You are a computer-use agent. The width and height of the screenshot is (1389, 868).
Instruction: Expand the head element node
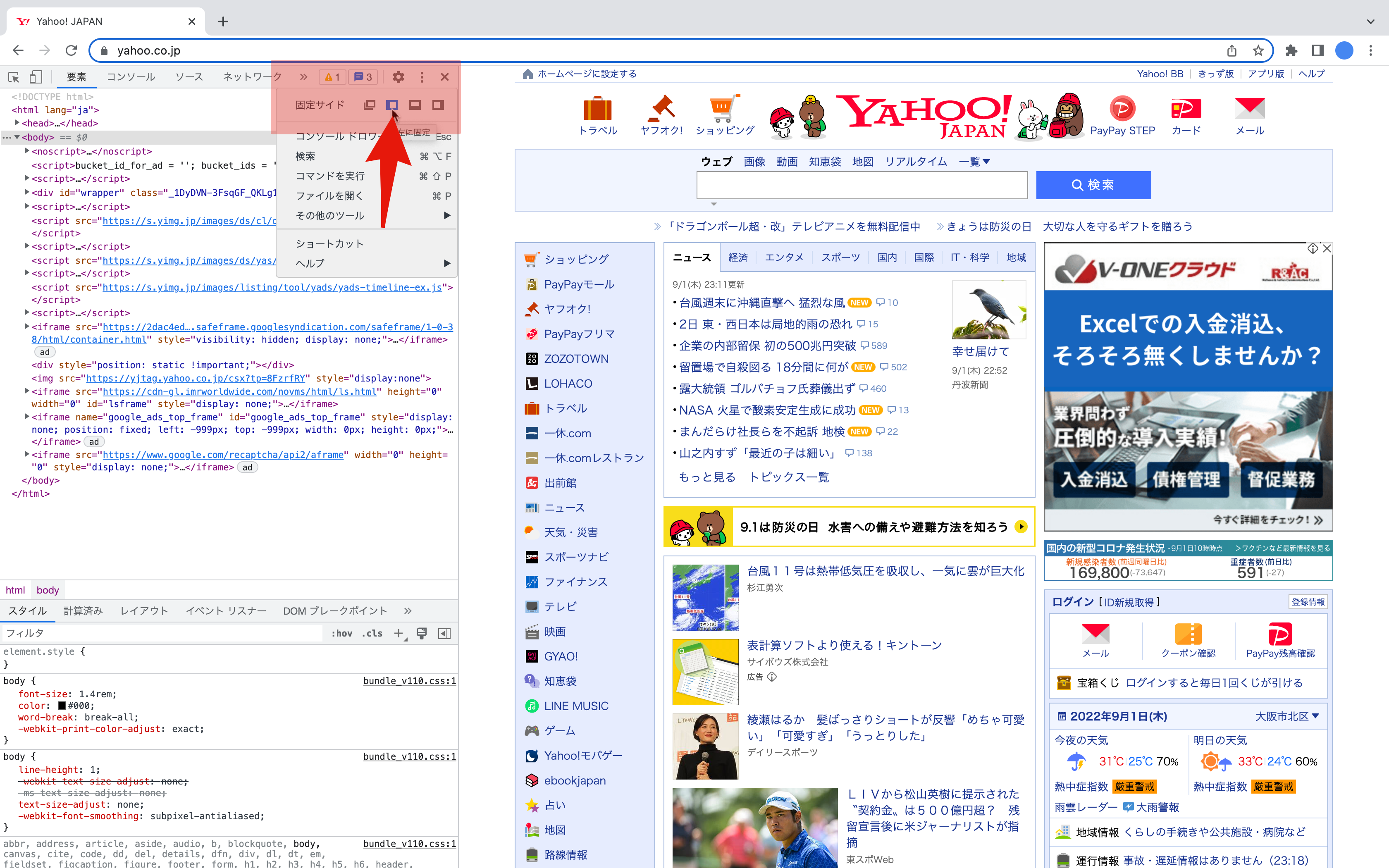click(17, 123)
